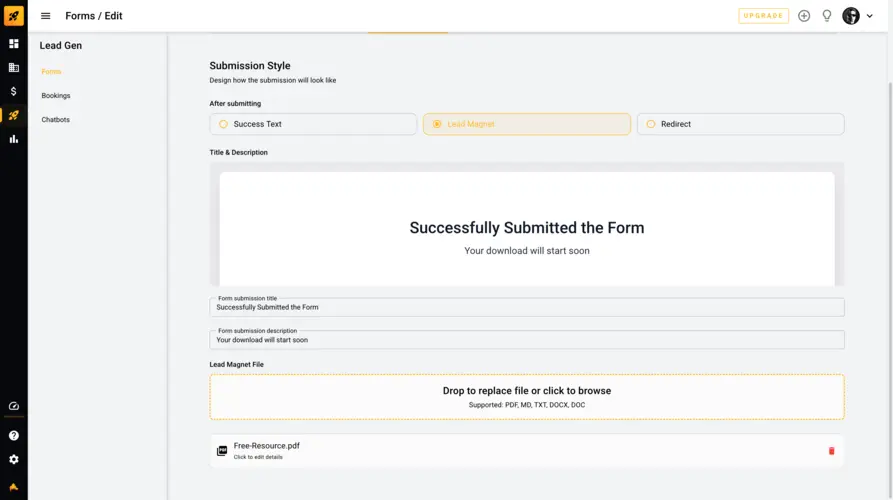Viewport: 893px width, 500px height.
Task: Click the plus circle add icon
Action: [x=804, y=16]
